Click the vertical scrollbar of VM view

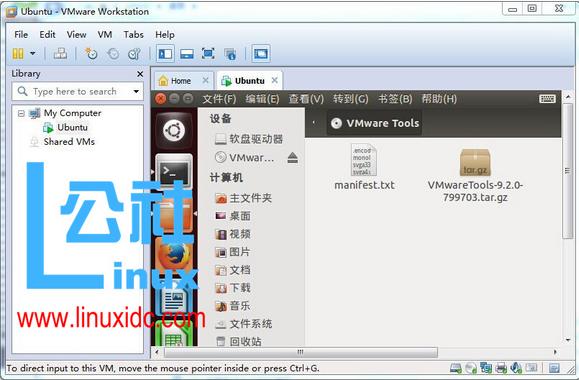point(568,172)
